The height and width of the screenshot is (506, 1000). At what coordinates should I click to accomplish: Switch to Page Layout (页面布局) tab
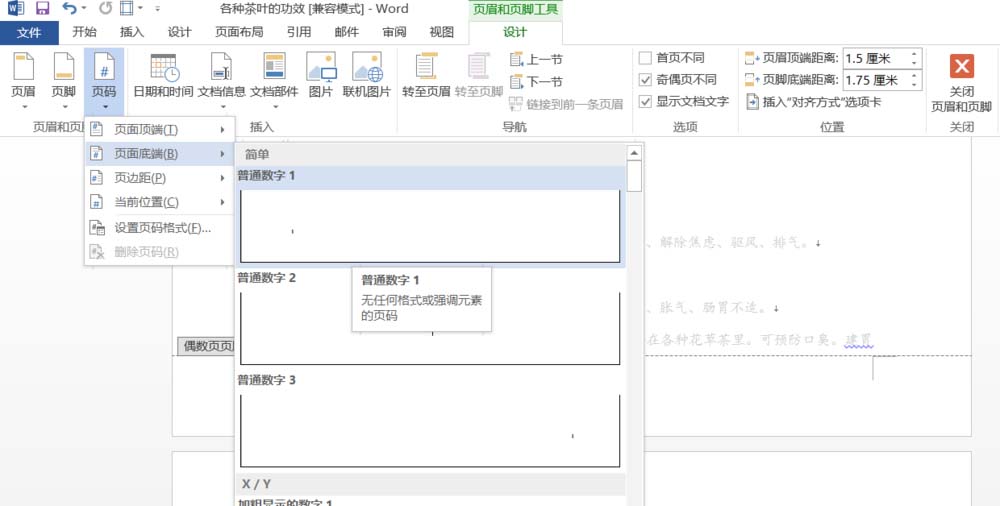(x=239, y=33)
